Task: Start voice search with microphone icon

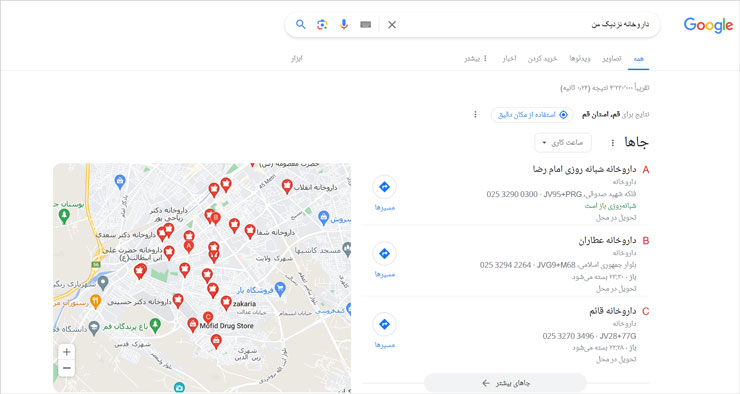Action: point(344,25)
